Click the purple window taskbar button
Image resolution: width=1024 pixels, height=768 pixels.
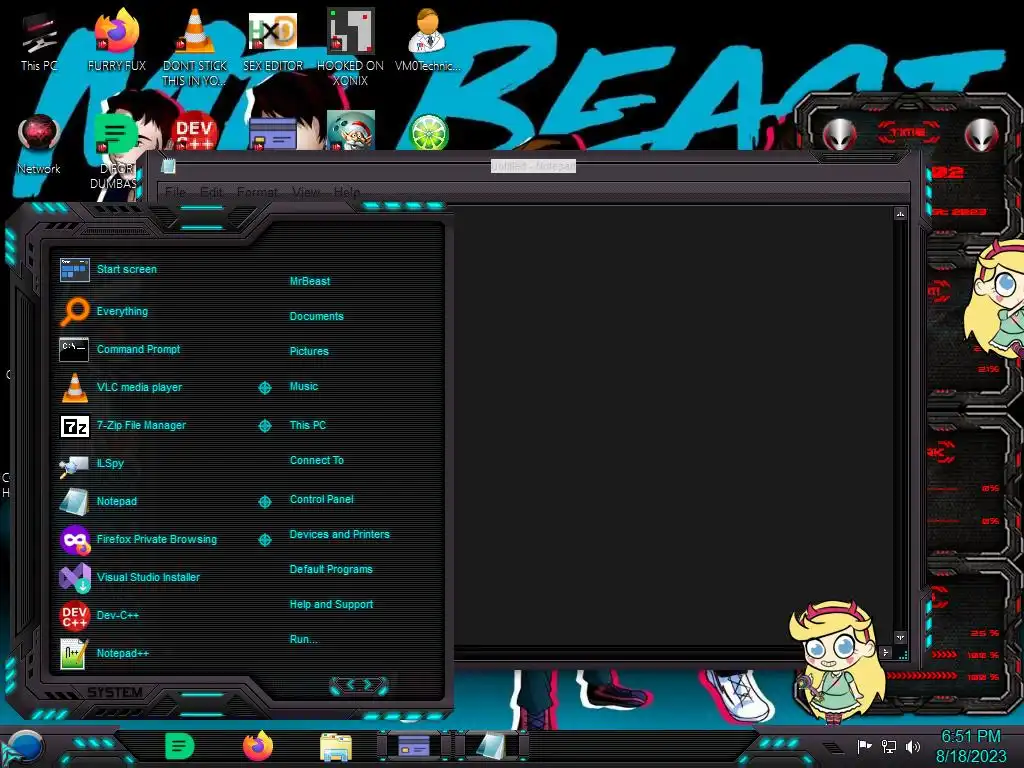click(414, 746)
